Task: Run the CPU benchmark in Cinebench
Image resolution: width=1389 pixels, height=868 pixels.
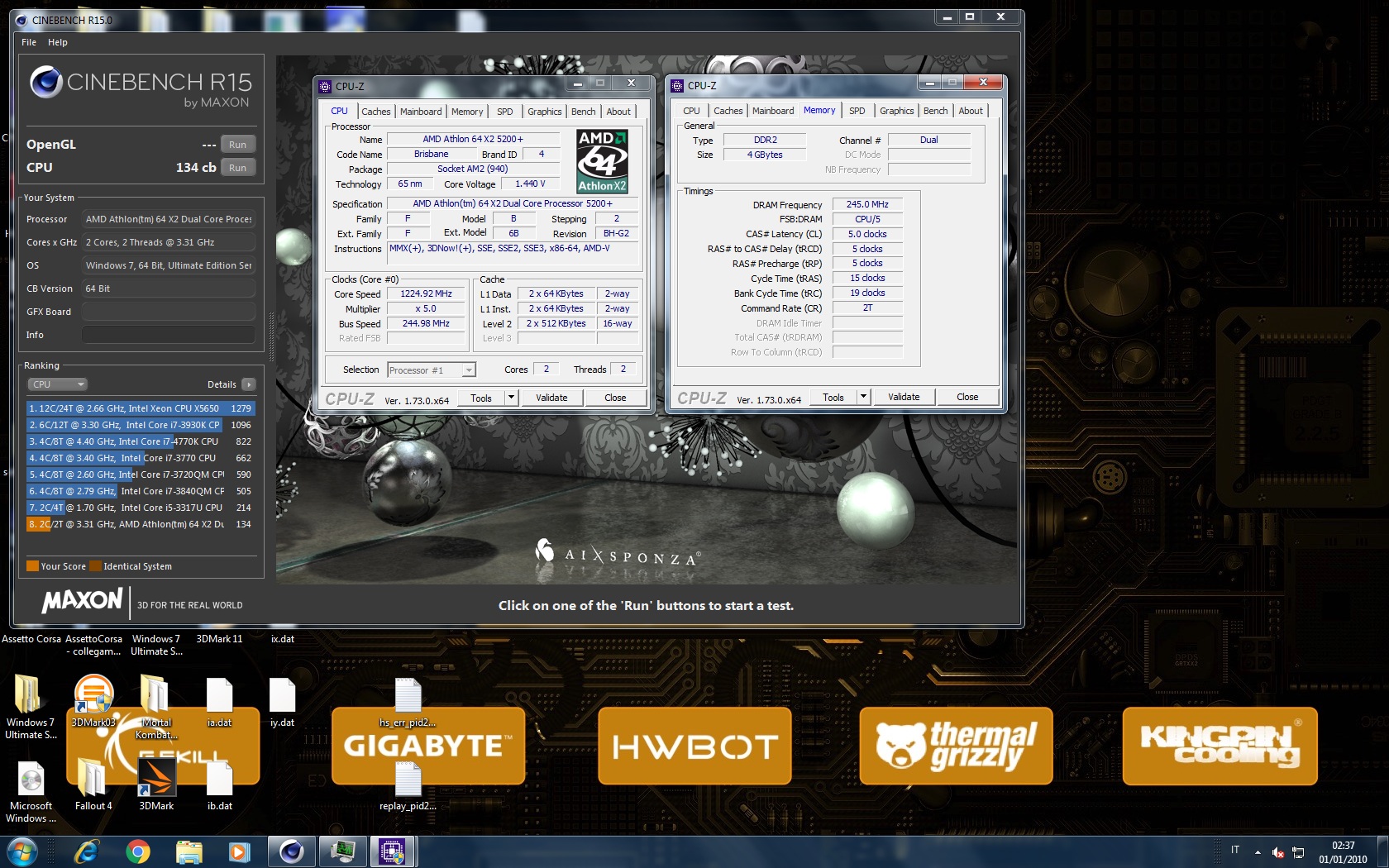Action: point(237,168)
